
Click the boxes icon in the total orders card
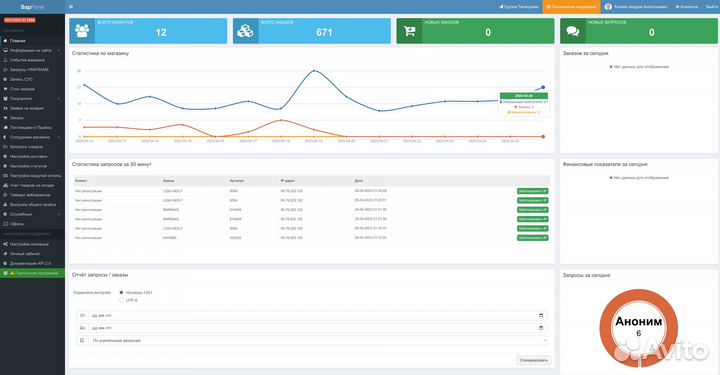pos(246,31)
